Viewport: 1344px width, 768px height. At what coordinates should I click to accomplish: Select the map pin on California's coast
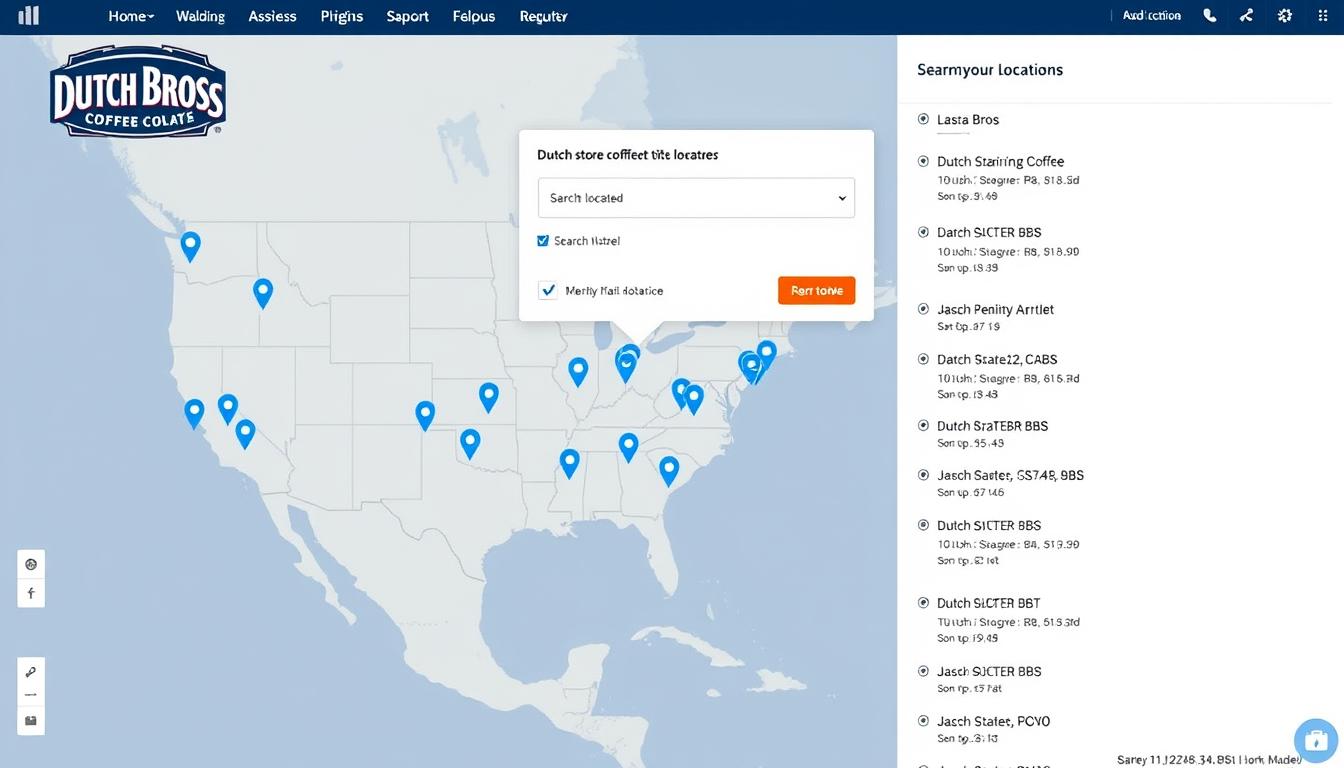pos(194,413)
